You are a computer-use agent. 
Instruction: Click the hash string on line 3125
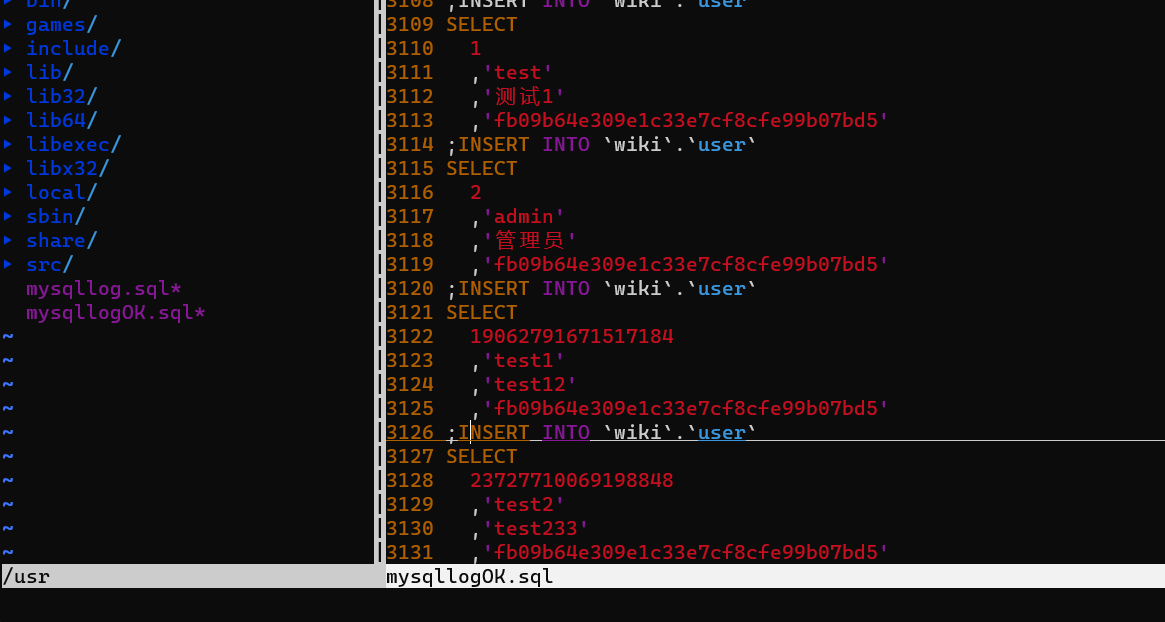[x=686, y=409]
